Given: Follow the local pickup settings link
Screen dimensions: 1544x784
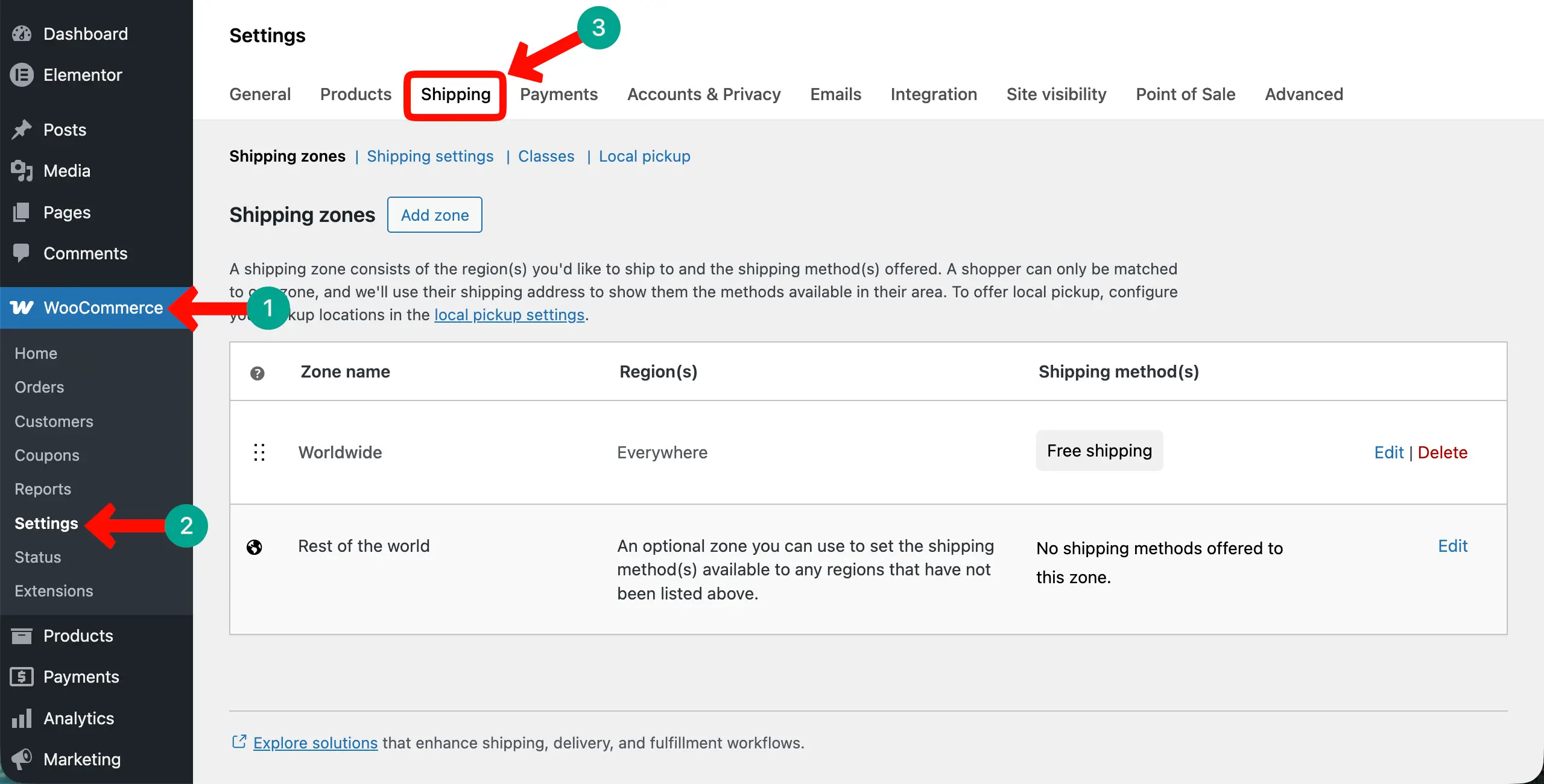Looking at the screenshot, I should (510, 315).
